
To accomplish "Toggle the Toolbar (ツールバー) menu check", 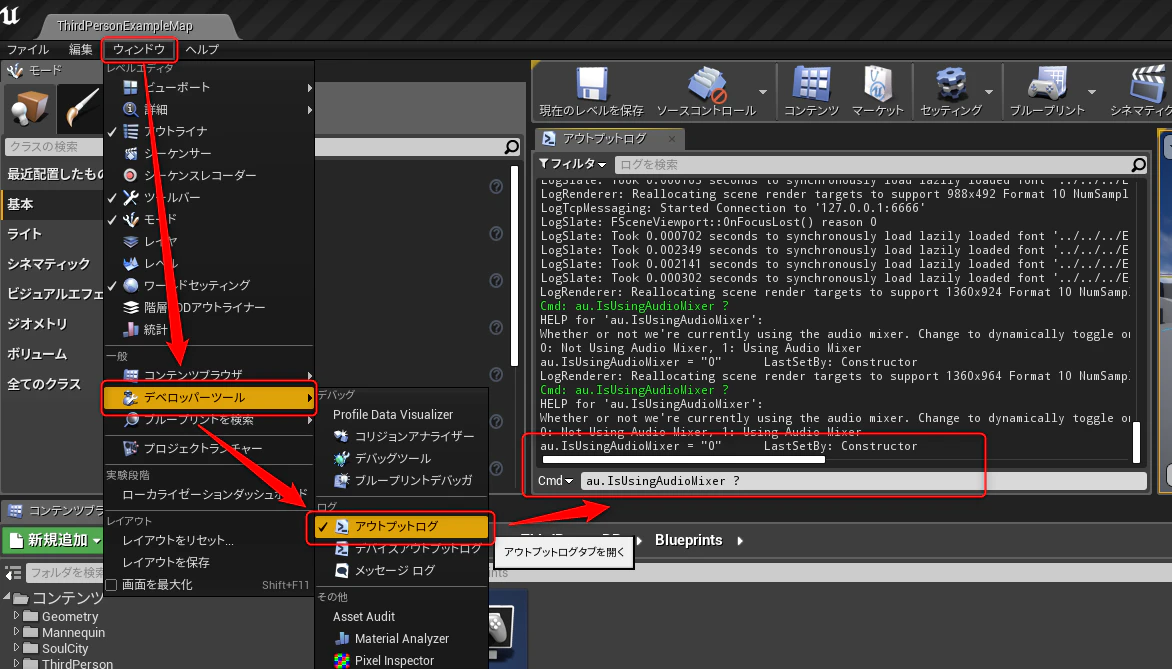I will 112,197.
